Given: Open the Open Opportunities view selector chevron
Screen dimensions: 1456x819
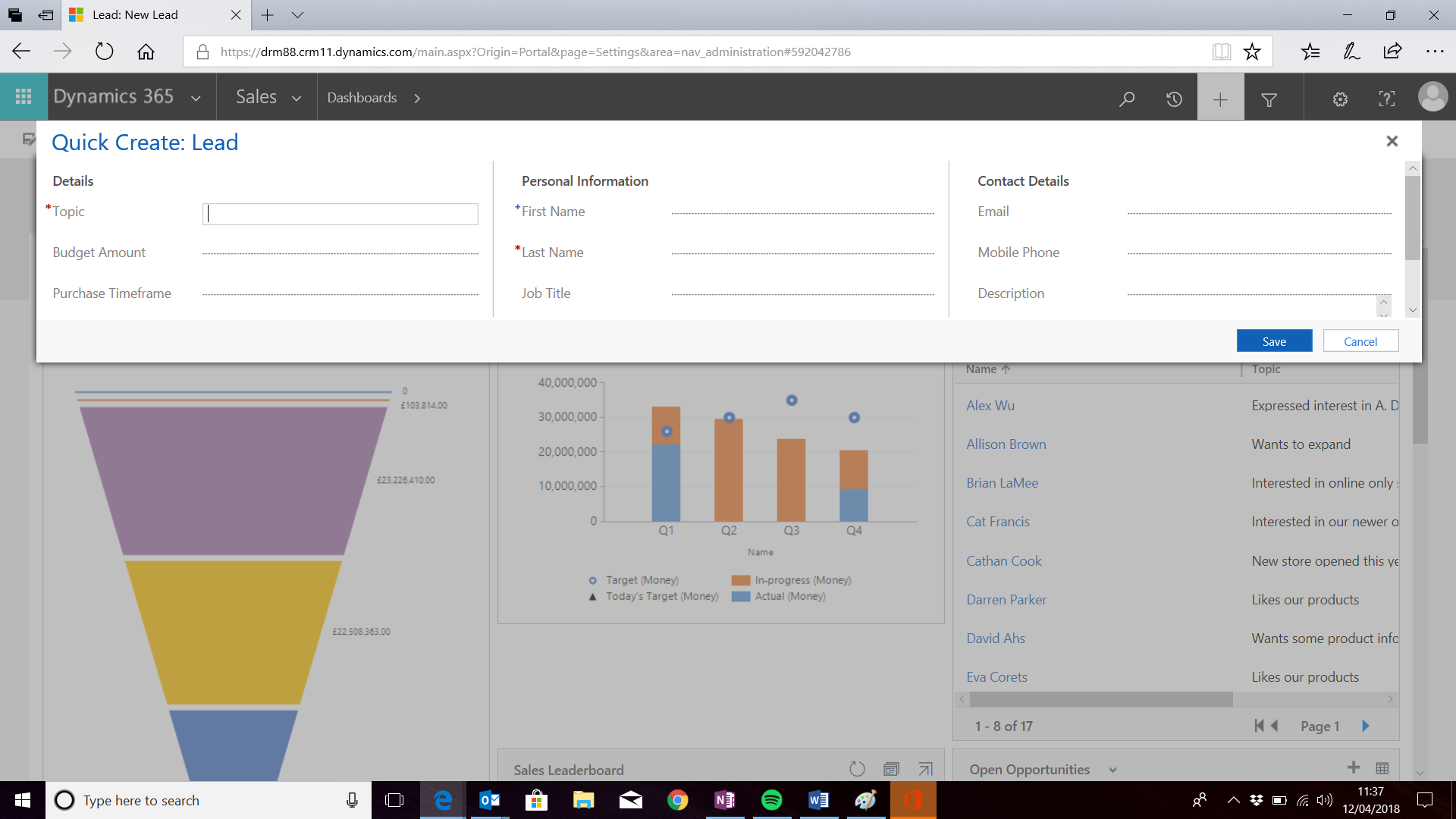Looking at the screenshot, I should point(1112,770).
